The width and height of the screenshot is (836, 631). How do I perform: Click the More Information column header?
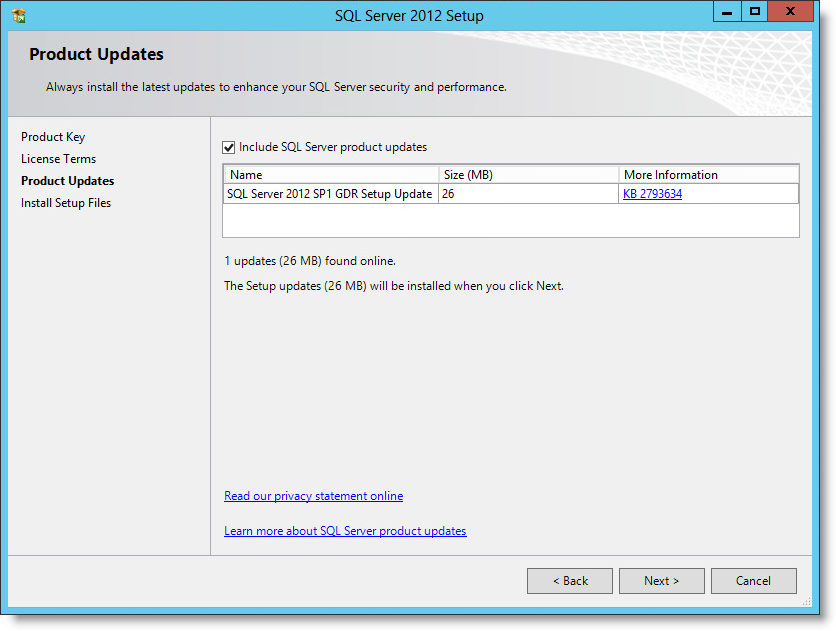(x=709, y=175)
